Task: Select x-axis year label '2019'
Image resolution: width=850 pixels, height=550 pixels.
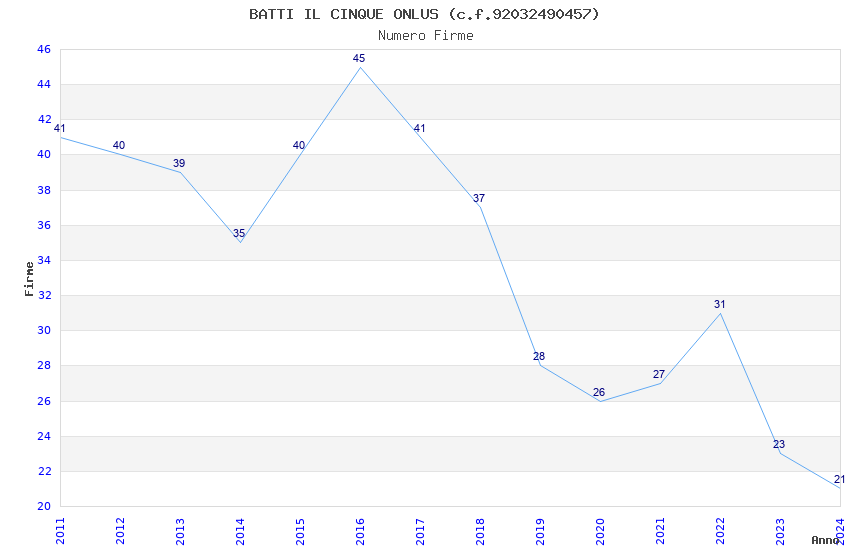Action: (x=540, y=531)
